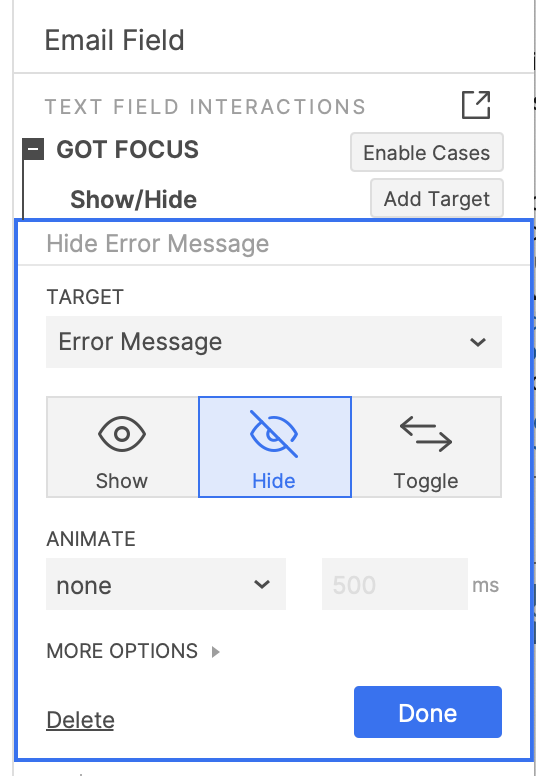Viewport: 536px width, 776px height.
Task: Click the Add Target button
Action: [437, 199]
